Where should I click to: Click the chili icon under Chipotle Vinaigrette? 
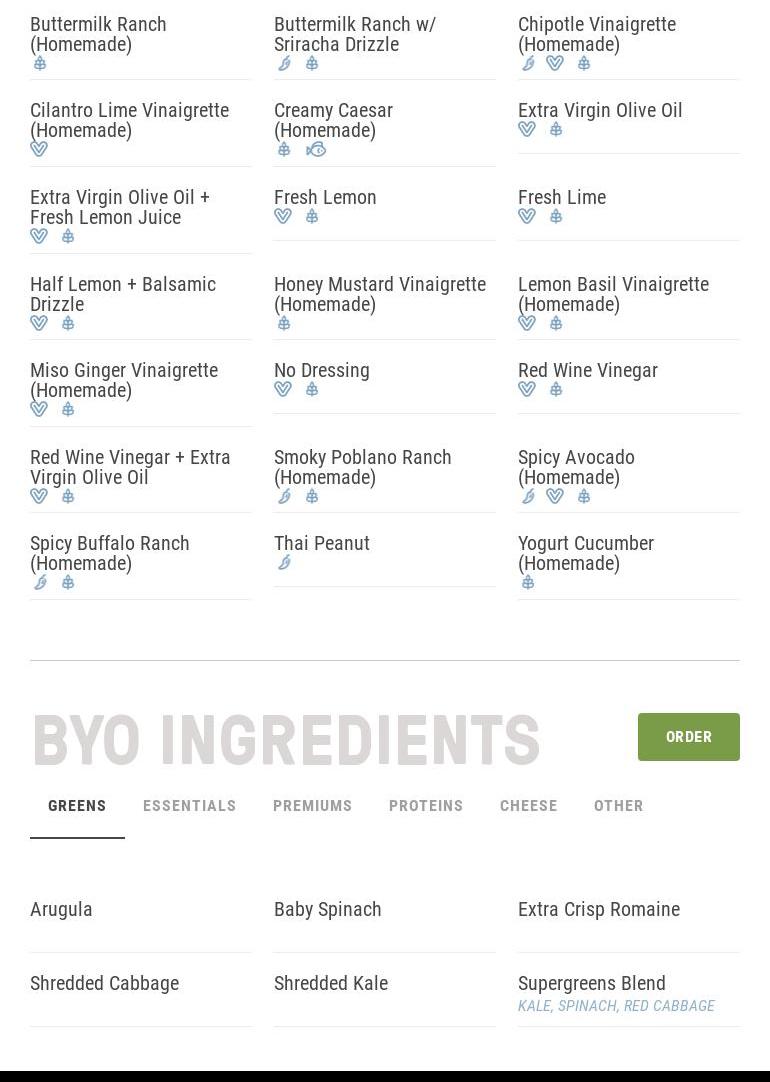tap(528, 64)
